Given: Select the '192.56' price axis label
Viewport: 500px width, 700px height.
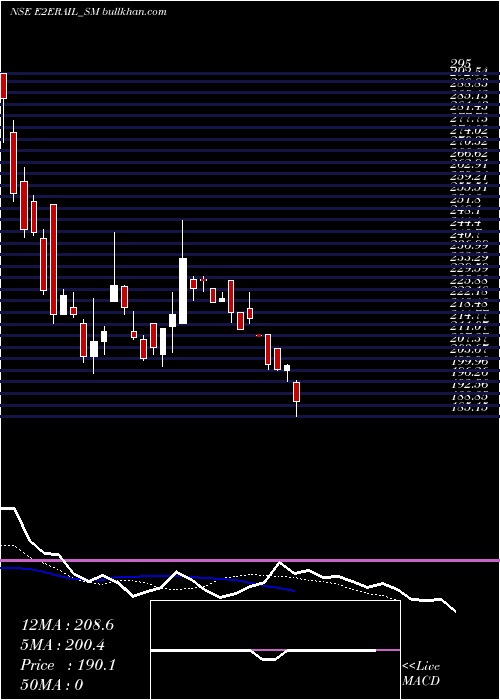Looking at the screenshot, I should tap(469, 385).
